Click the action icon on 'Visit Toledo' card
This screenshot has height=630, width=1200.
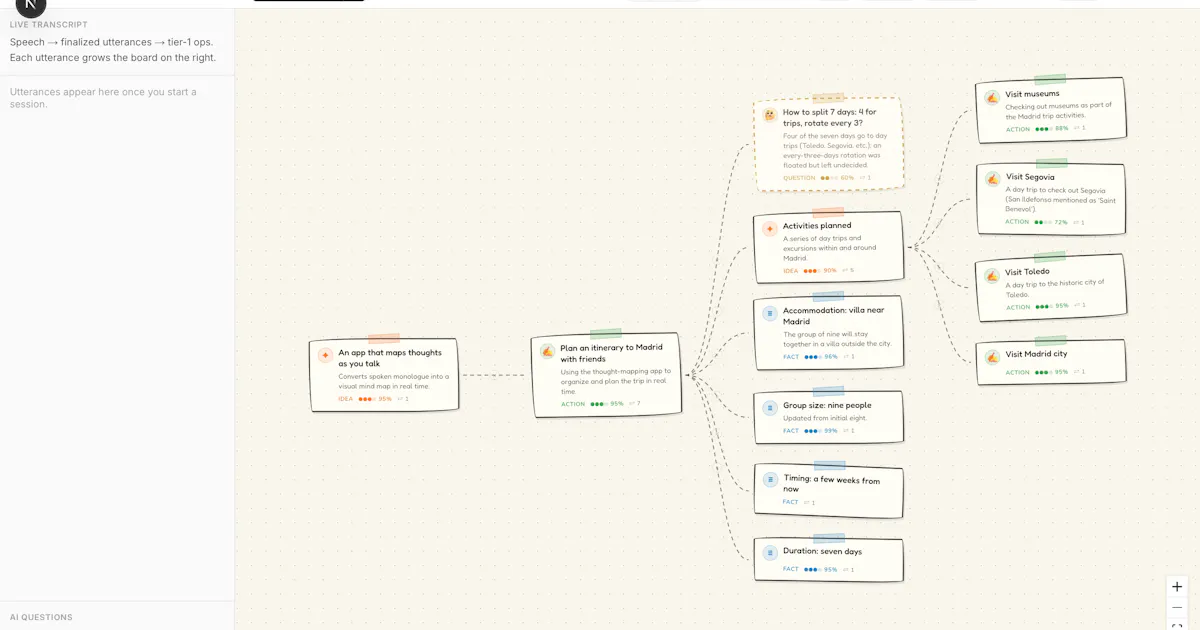coord(992,275)
